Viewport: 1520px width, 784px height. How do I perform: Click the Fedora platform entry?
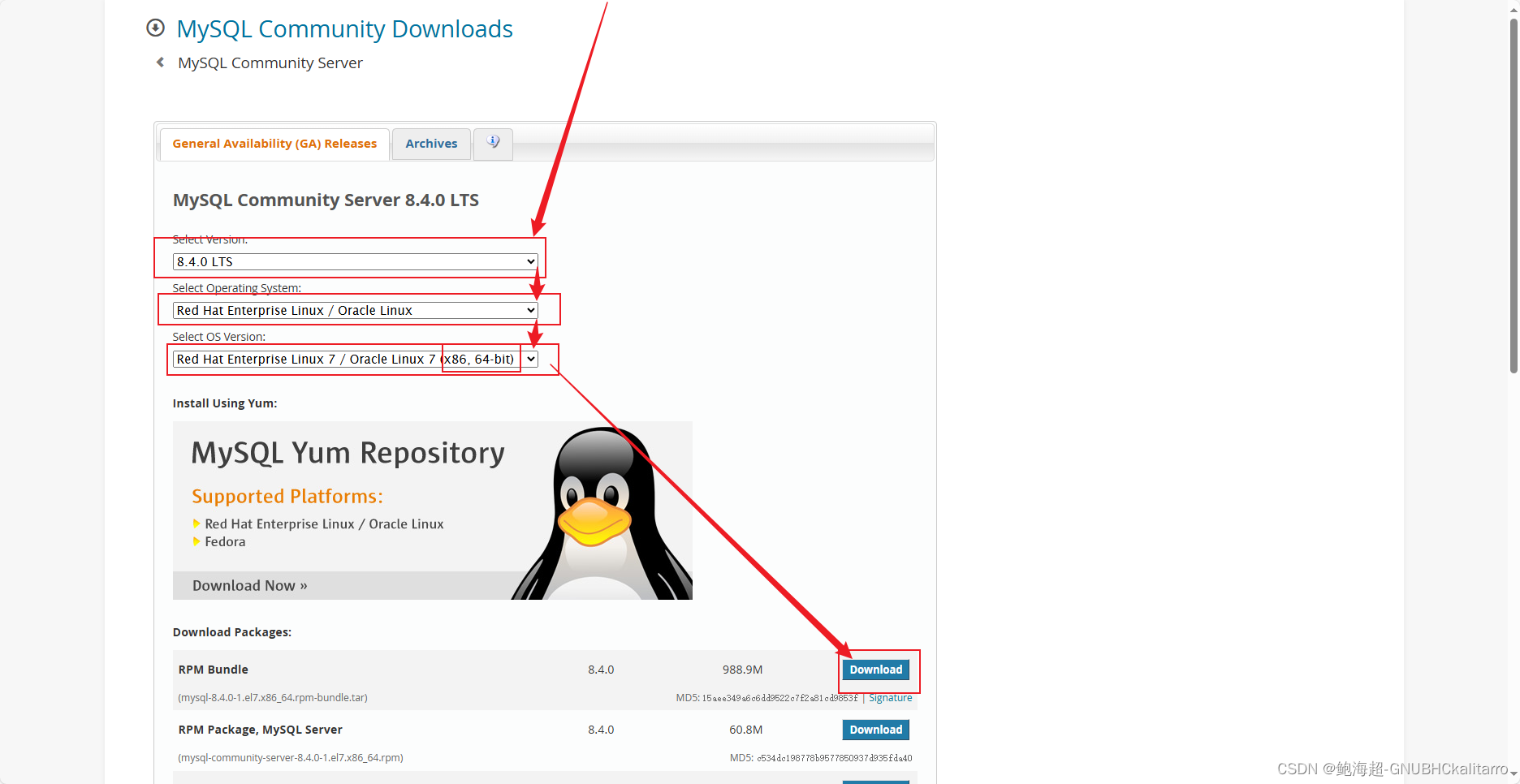[225, 542]
